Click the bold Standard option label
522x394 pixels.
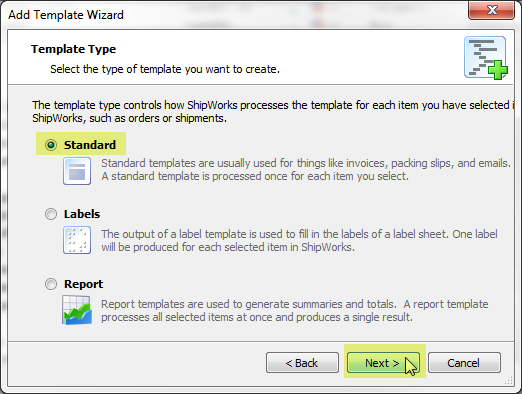[90, 145]
